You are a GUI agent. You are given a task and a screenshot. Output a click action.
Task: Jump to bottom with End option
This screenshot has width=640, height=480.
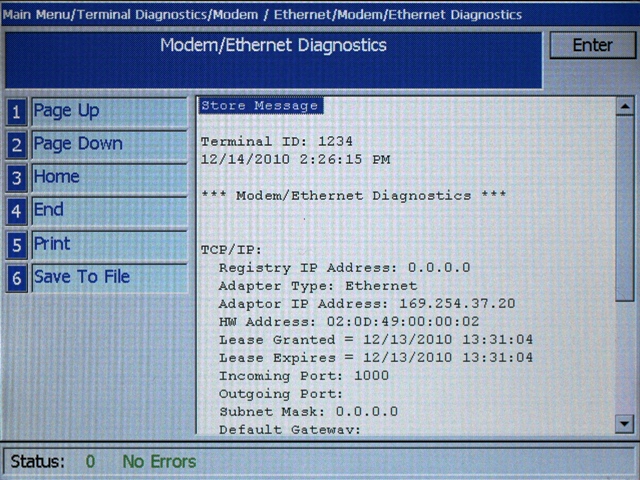point(108,210)
